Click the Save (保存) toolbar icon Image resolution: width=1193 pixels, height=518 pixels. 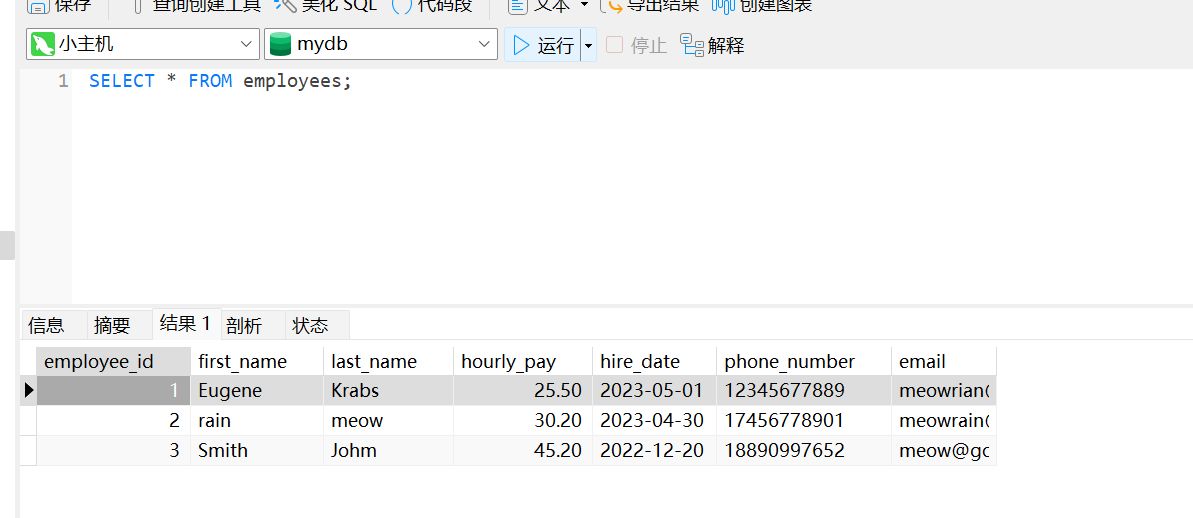pos(37,6)
